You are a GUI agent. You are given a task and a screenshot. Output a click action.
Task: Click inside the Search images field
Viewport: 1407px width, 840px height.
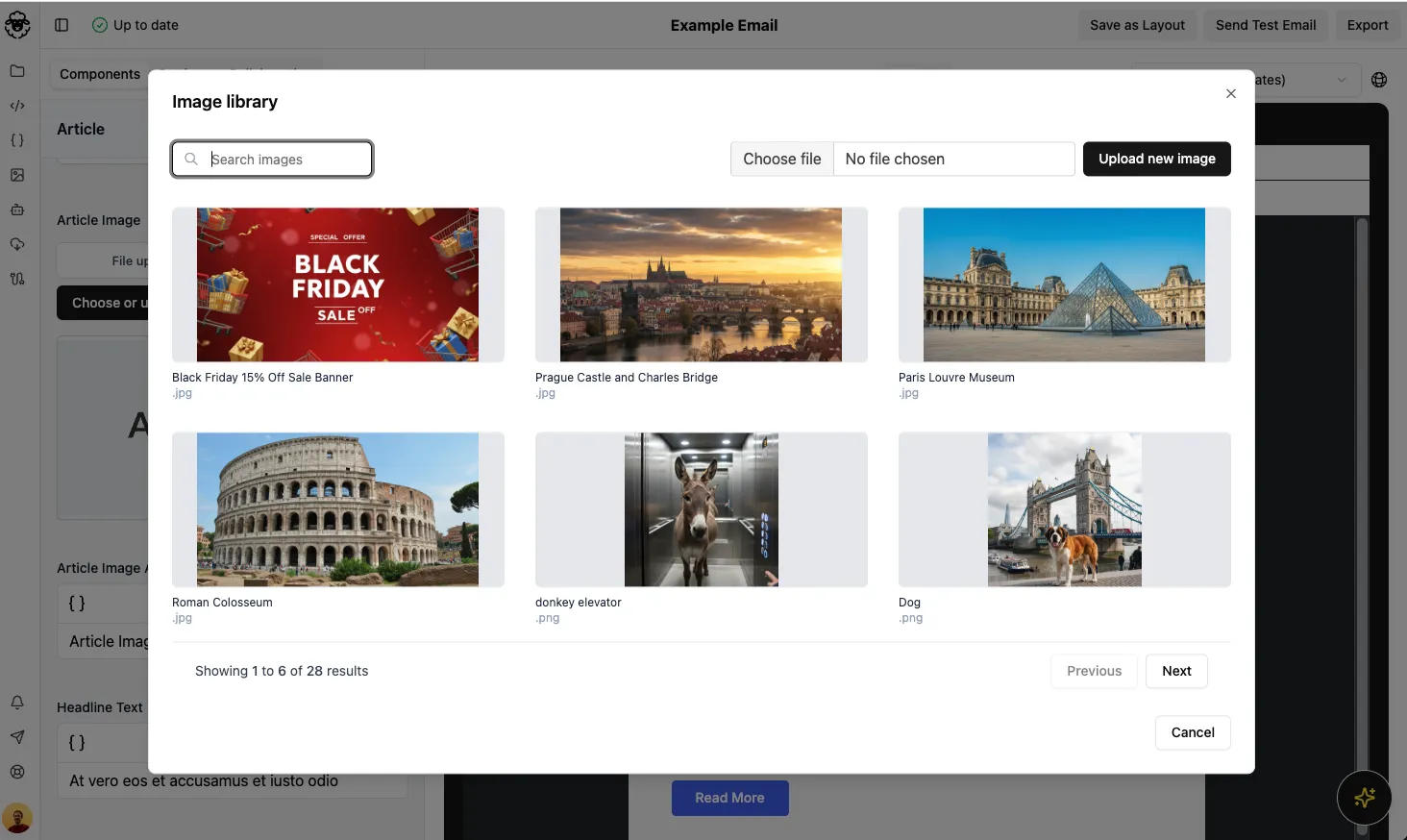click(272, 159)
